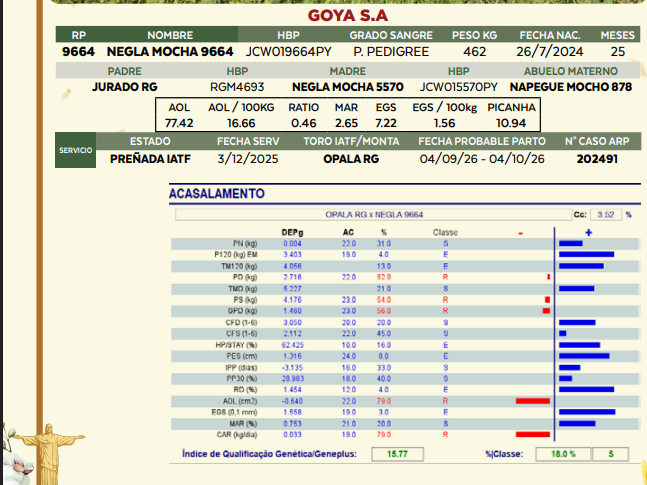Select the EGS value 7.22
Viewport: 647px width, 485px height.
[386, 123]
